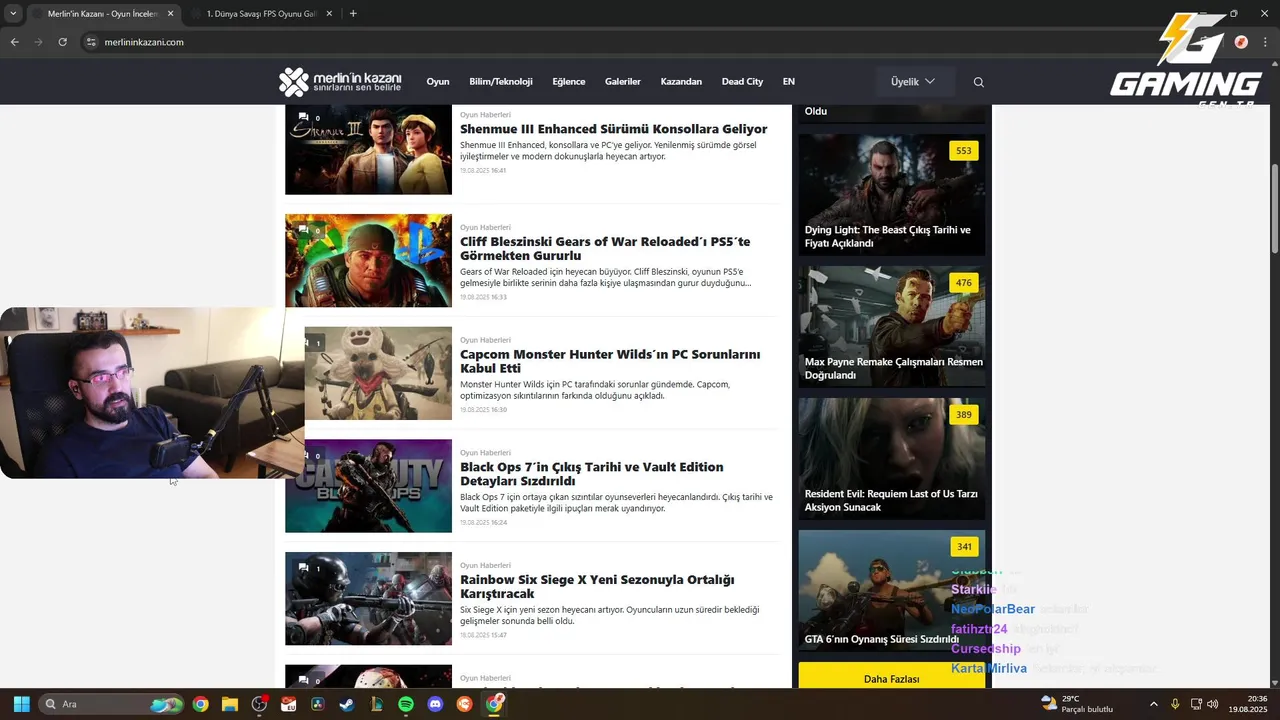Open OBS Studio from the taskbar

click(x=259, y=704)
